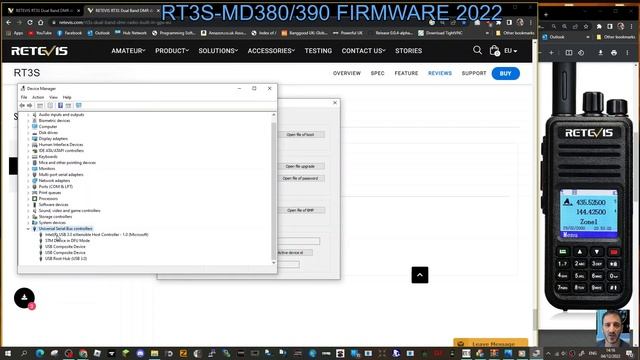Collapse Universal Serial Bus controllers node
Screen dimensions: 640x360
click(28, 229)
